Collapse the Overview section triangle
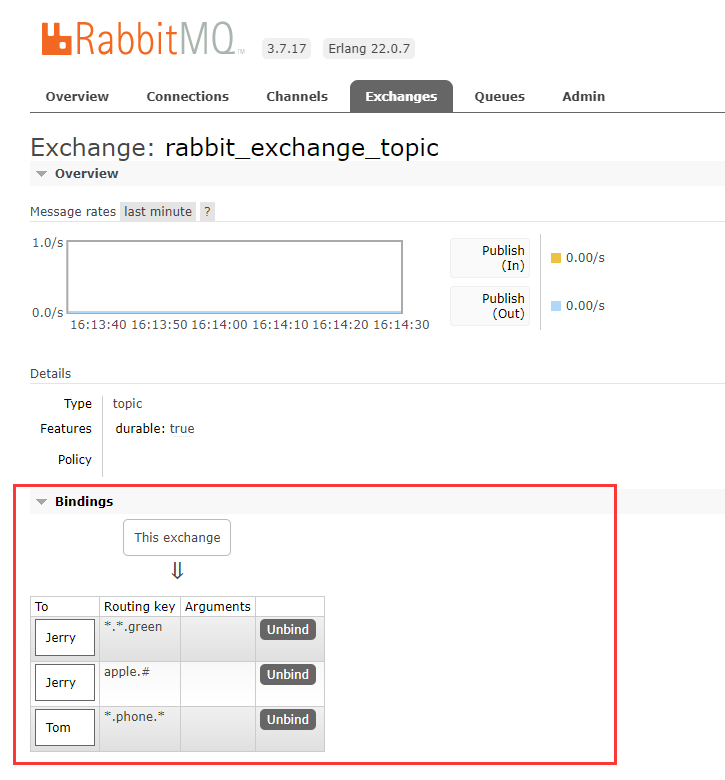 pyautogui.click(x=42, y=174)
